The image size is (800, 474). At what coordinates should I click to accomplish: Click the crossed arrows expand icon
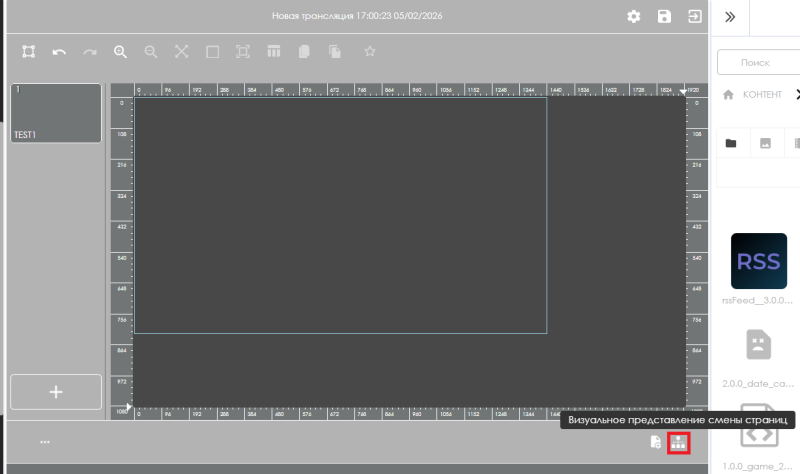pos(181,51)
